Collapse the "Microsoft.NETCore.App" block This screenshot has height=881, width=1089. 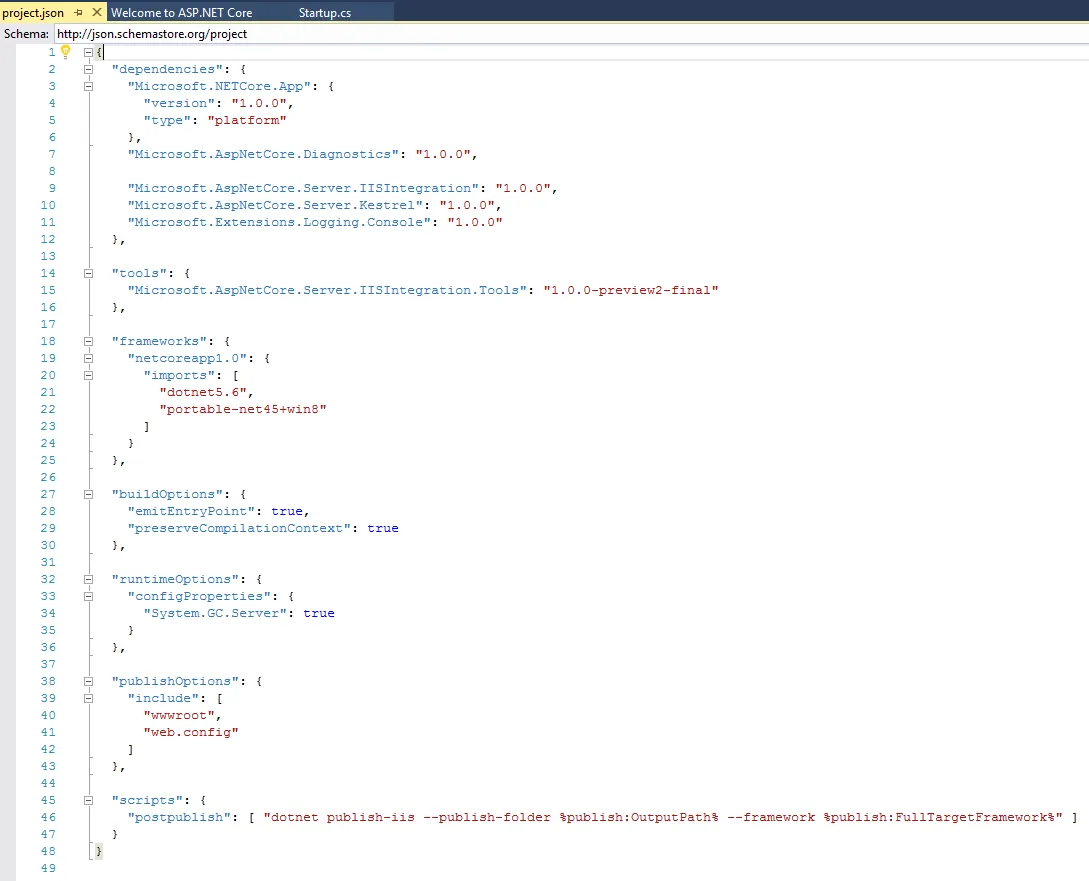(88, 86)
